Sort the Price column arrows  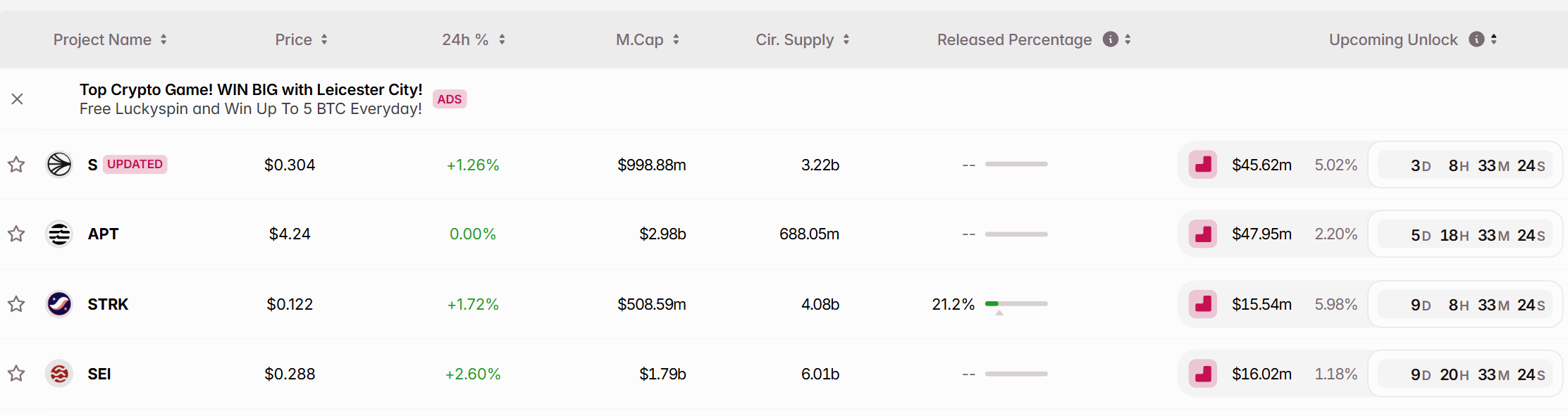tap(324, 39)
